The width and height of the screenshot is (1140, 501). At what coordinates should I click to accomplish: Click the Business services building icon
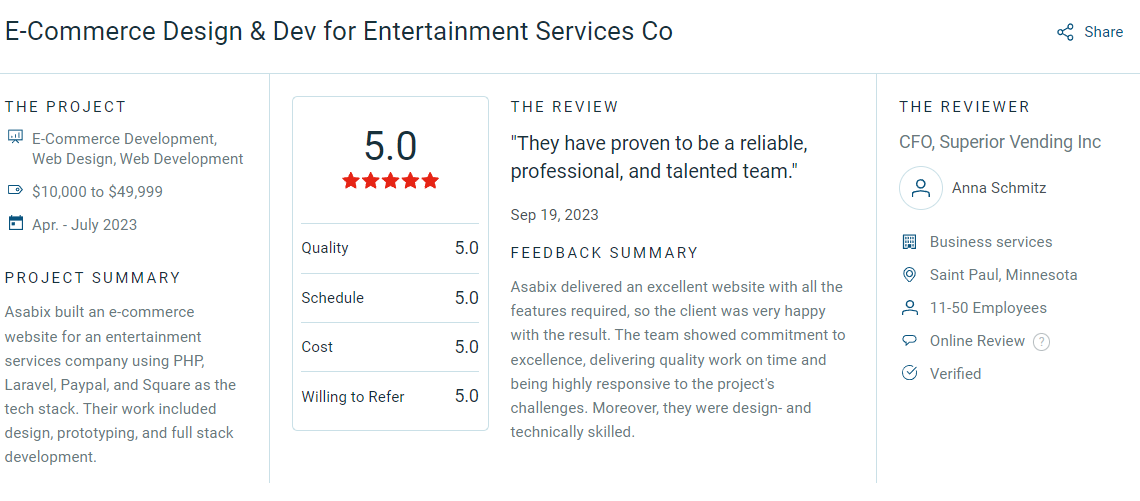point(909,242)
